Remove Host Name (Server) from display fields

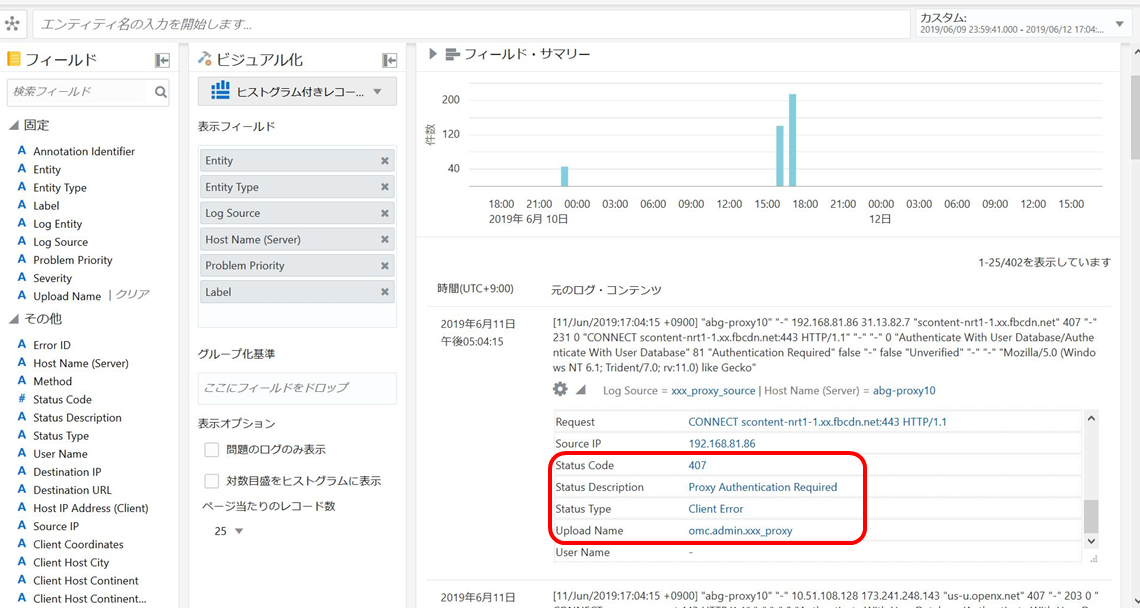[x=385, y=239]
